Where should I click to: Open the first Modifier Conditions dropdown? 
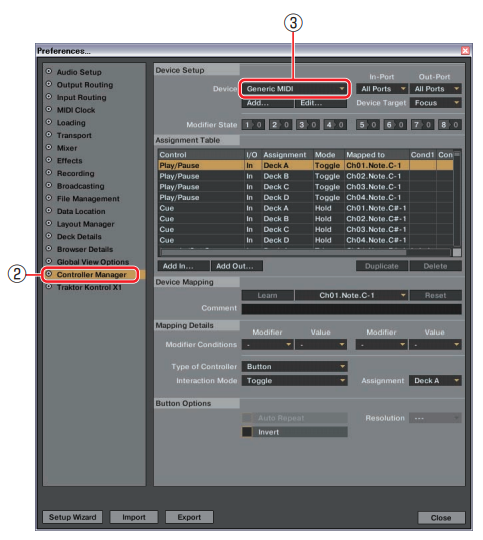point(268,344)
